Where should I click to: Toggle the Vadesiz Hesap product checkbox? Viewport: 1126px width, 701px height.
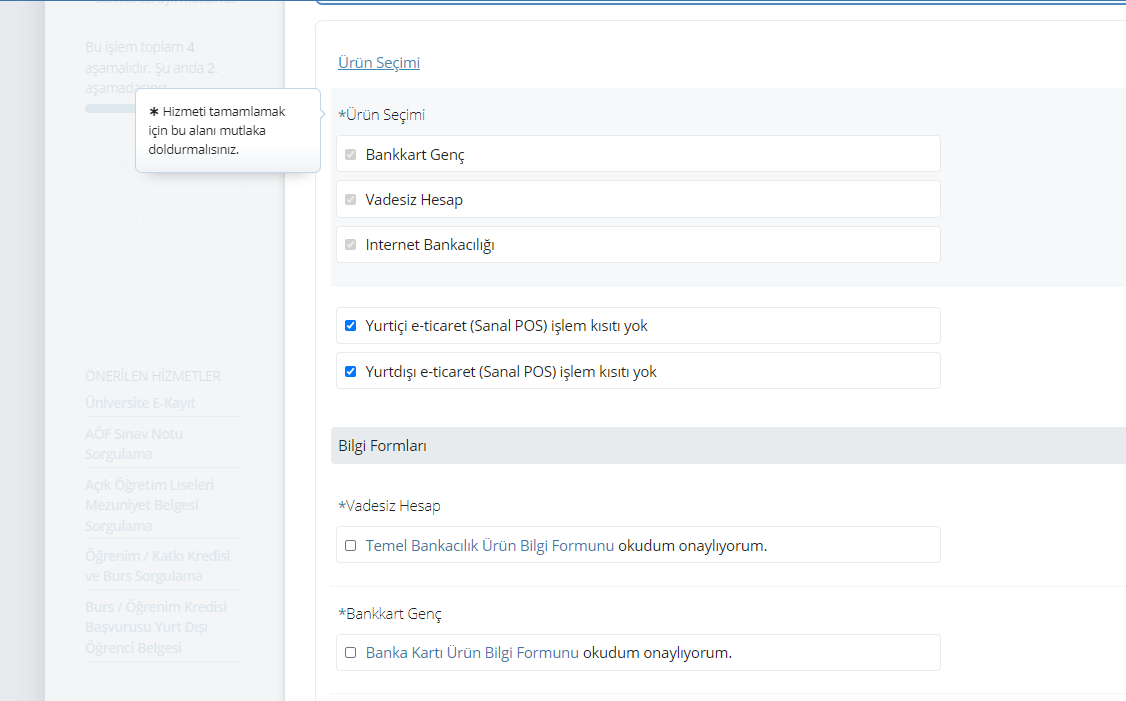(x=350, y=200)
